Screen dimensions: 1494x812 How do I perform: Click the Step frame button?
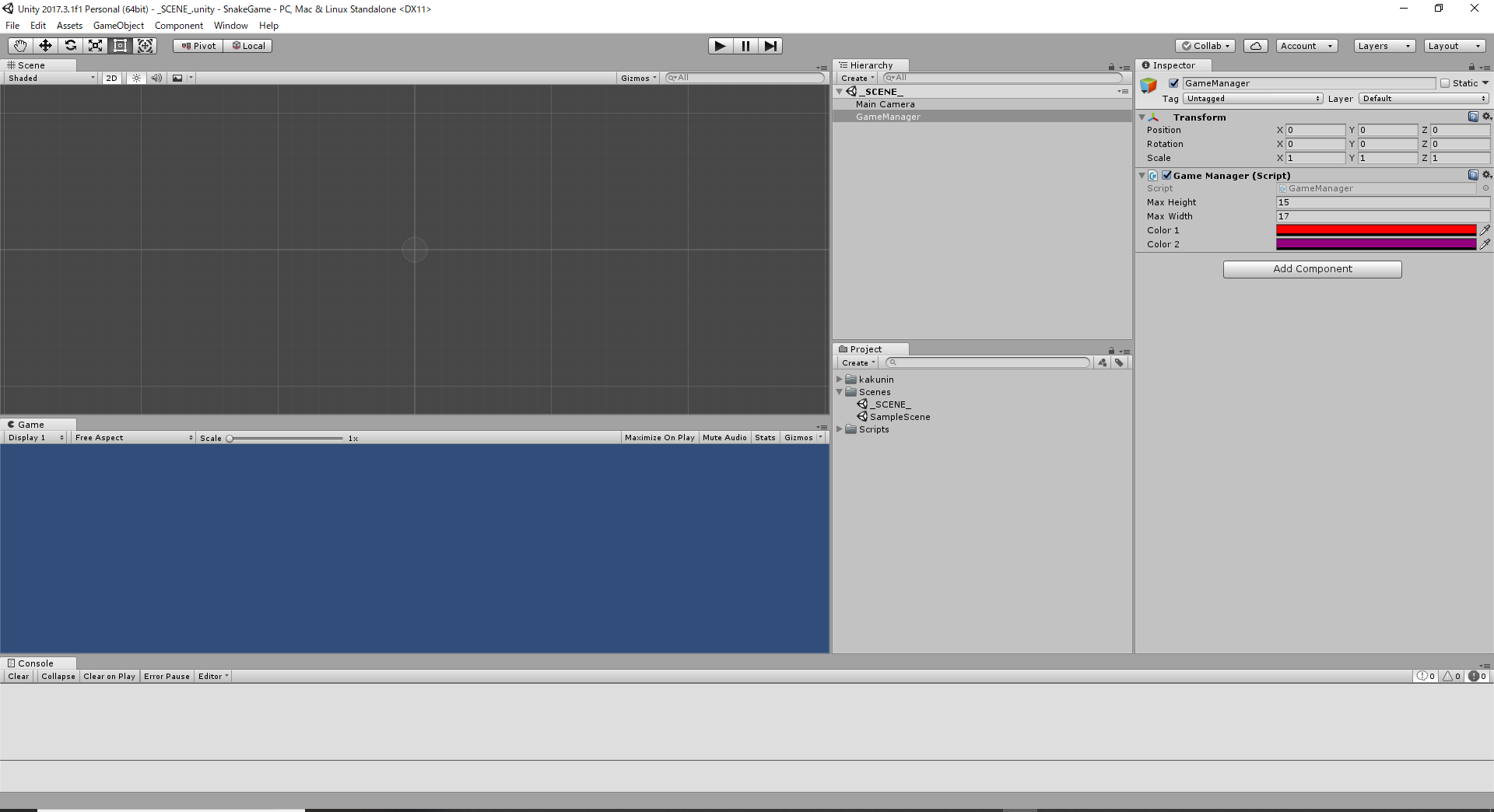770,46
